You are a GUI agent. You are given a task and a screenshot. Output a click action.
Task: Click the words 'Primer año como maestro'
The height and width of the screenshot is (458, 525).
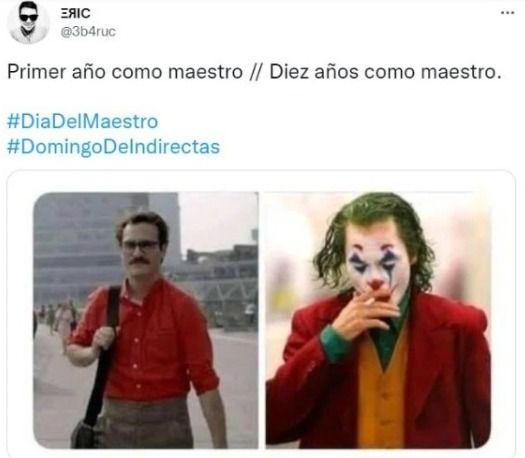click(125, 72)
